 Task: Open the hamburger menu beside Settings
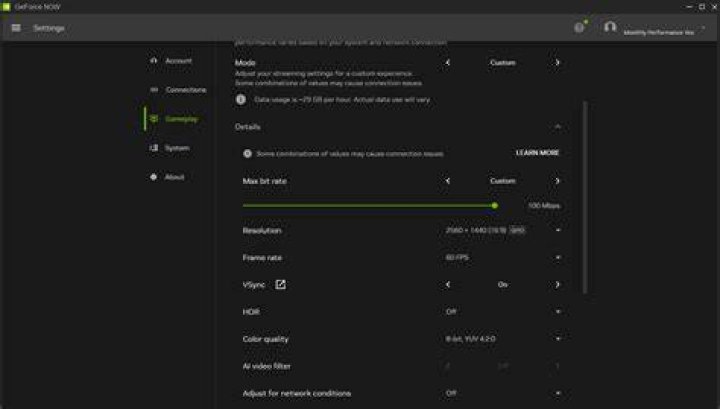click(x=16, y=28)
